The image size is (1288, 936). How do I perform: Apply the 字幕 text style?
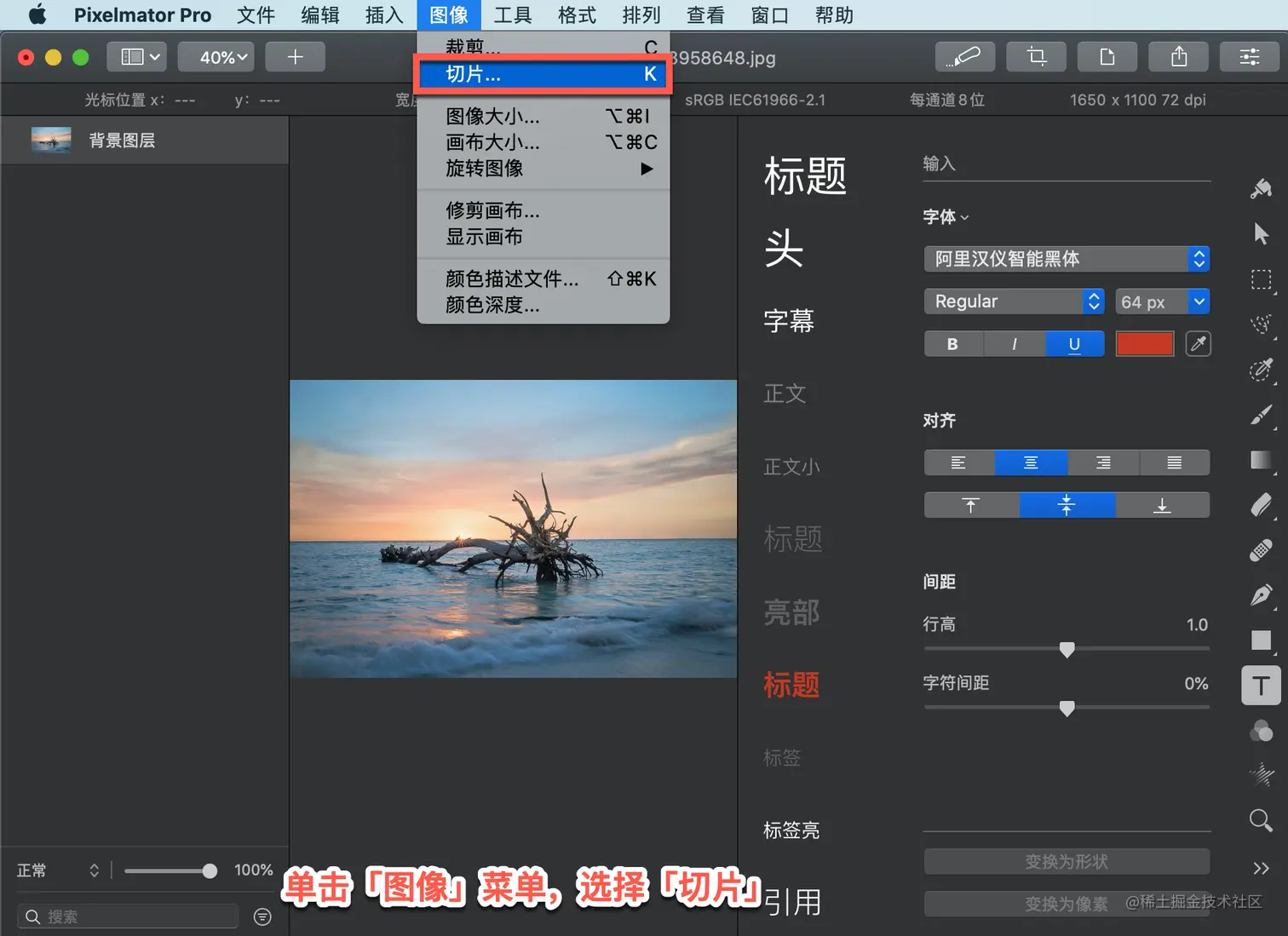coord(789,321)
